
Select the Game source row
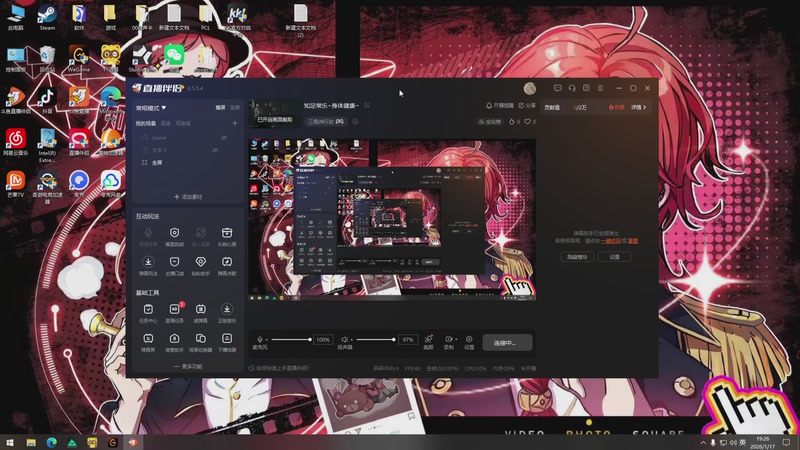tap(188, 138)
